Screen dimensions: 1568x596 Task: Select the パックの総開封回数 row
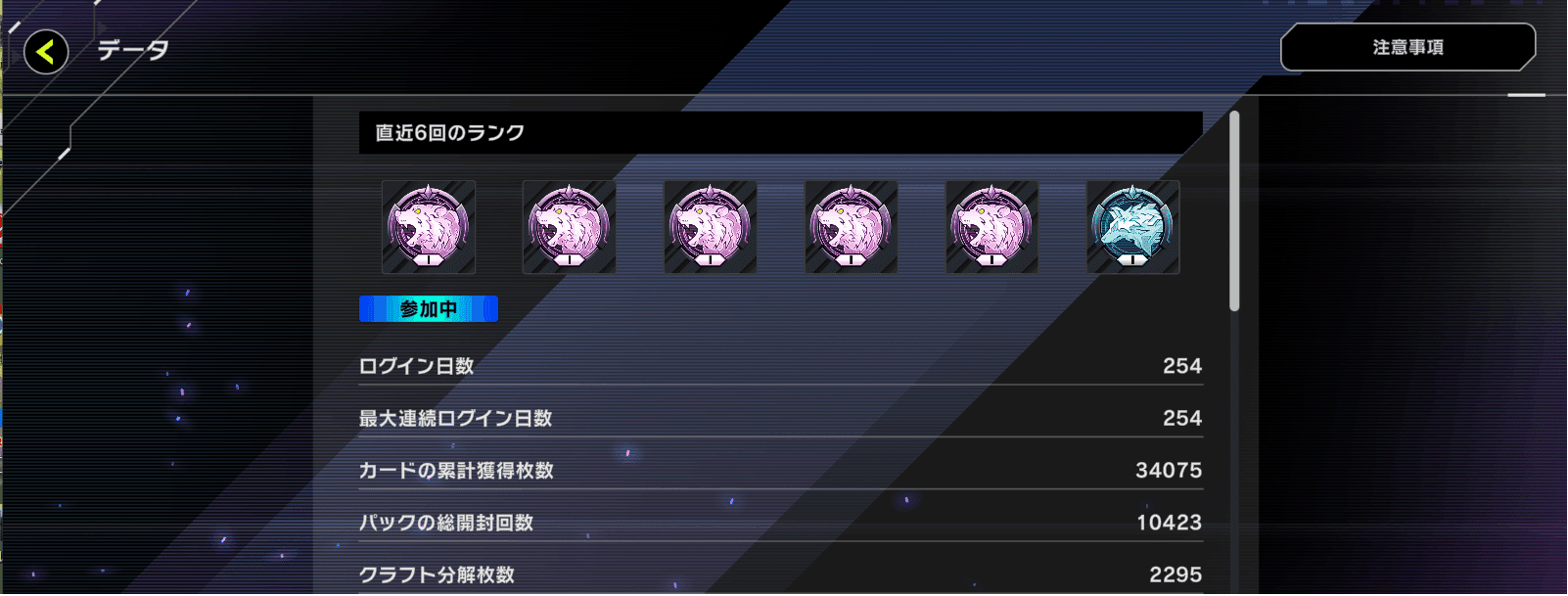click(x=781, y=523)
